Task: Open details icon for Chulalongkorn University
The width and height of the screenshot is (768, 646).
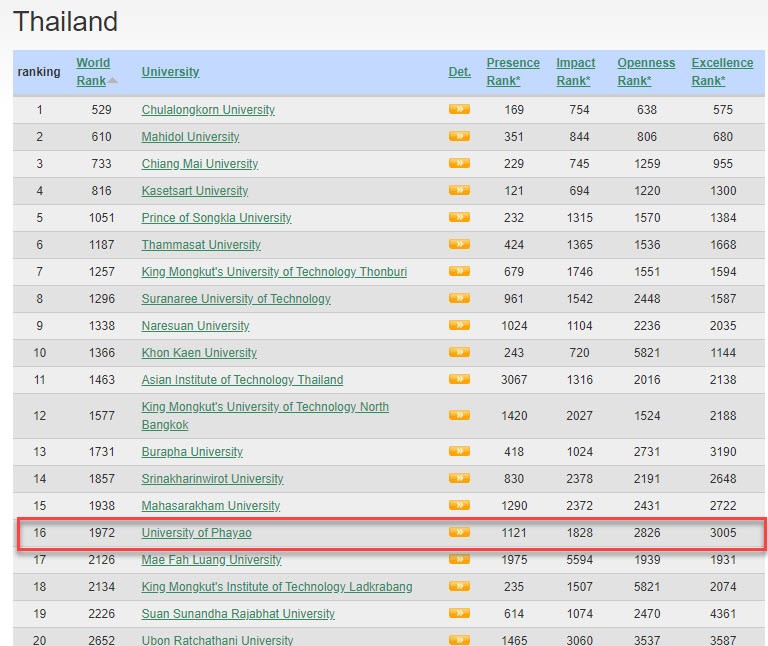Action: 459,109
